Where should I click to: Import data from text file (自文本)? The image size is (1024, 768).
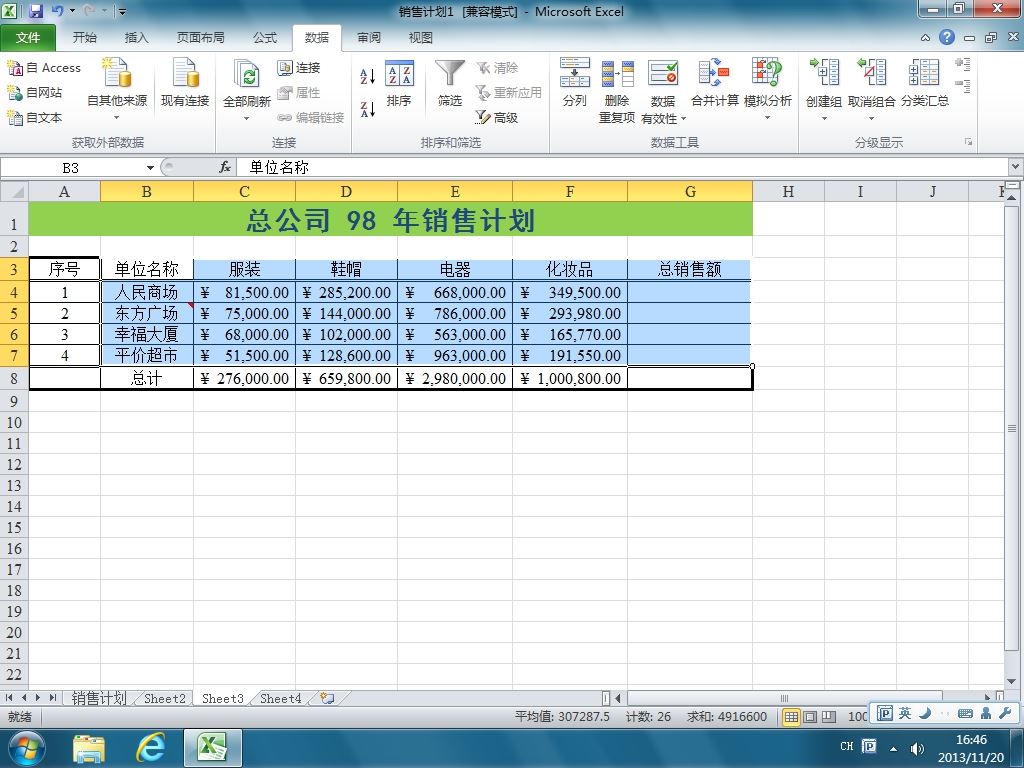coord(35,118)
